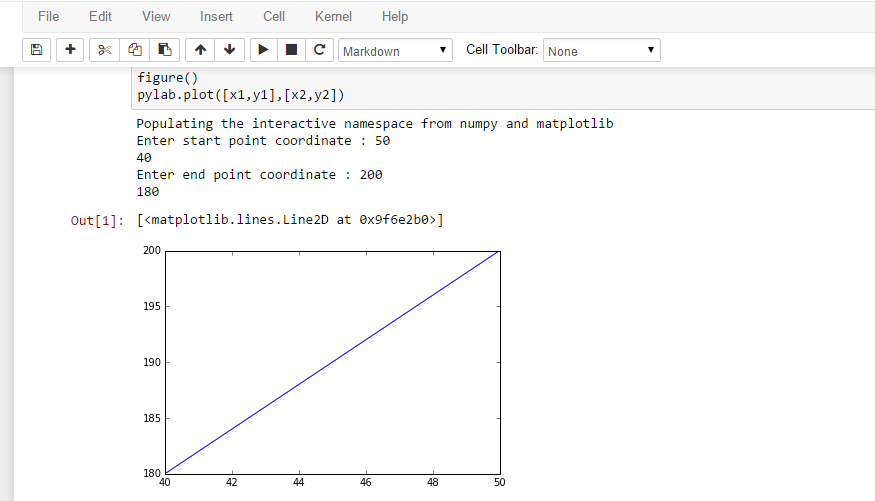875x501 pixels.
Task: Run the cell with play icon
Action: coord(264,50)
